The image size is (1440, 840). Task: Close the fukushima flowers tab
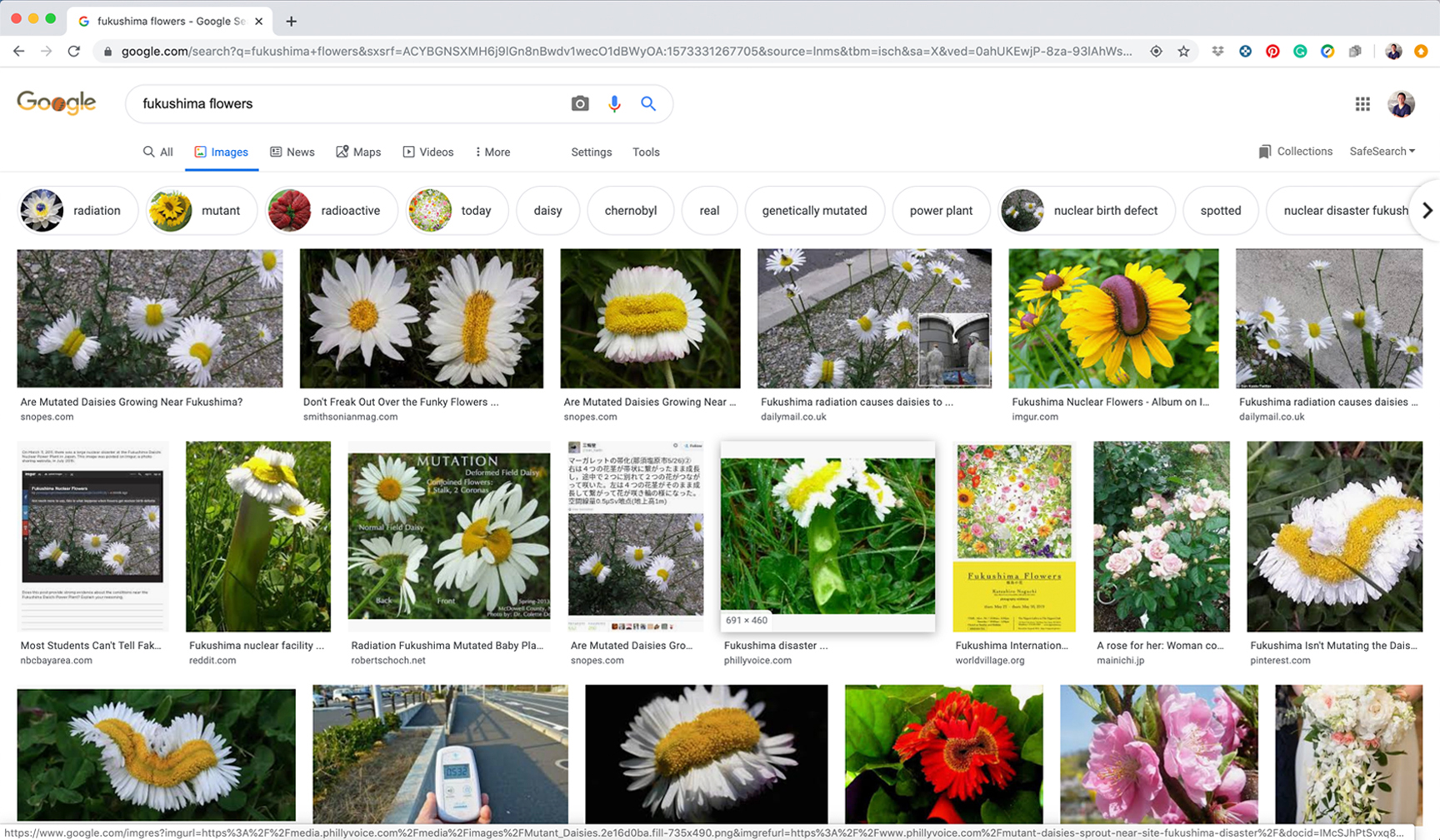[258, 21]
